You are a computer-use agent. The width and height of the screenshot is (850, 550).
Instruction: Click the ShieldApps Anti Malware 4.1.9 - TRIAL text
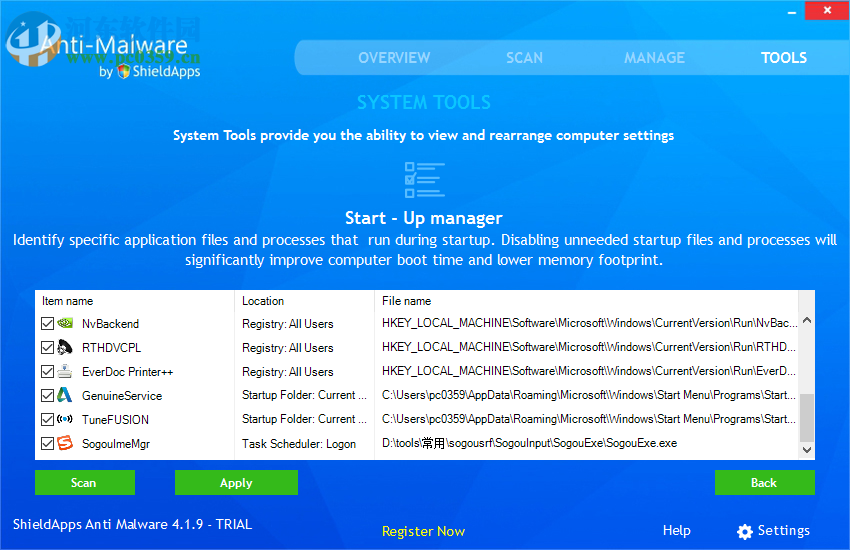pyautogui.click(x=132, y=524)
